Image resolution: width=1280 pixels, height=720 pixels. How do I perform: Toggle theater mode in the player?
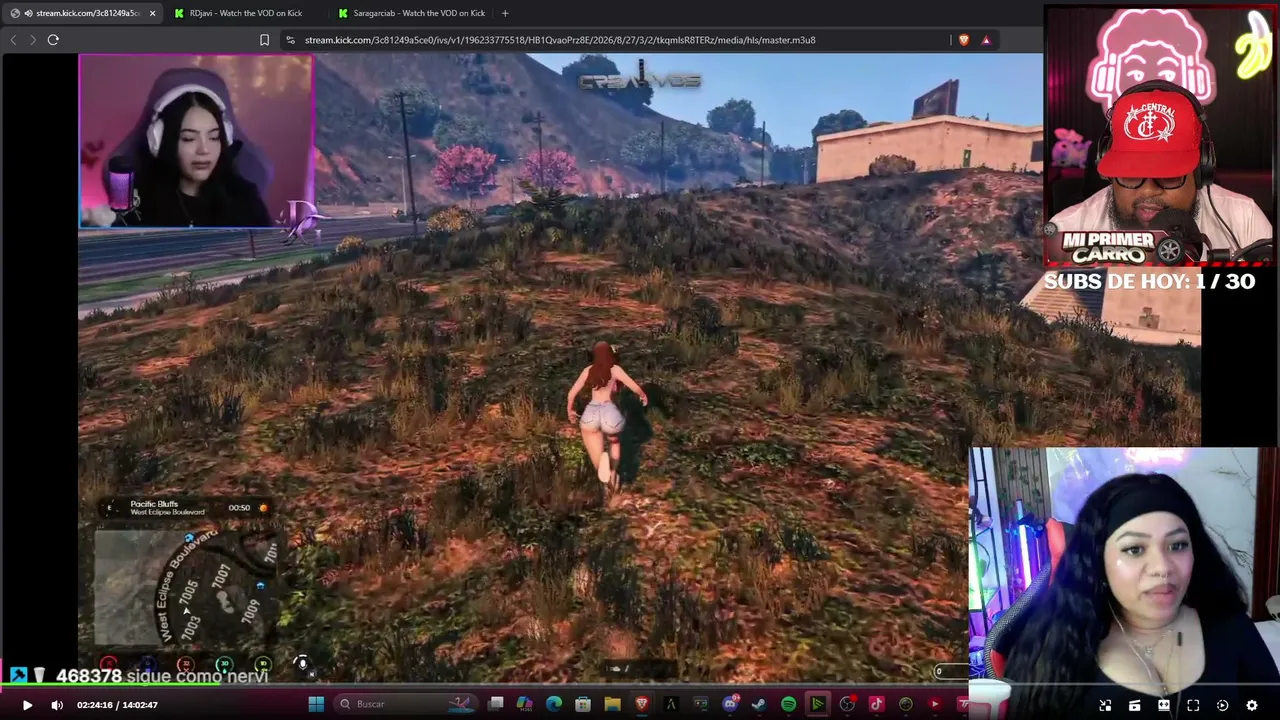click(x=1164, y=705)
